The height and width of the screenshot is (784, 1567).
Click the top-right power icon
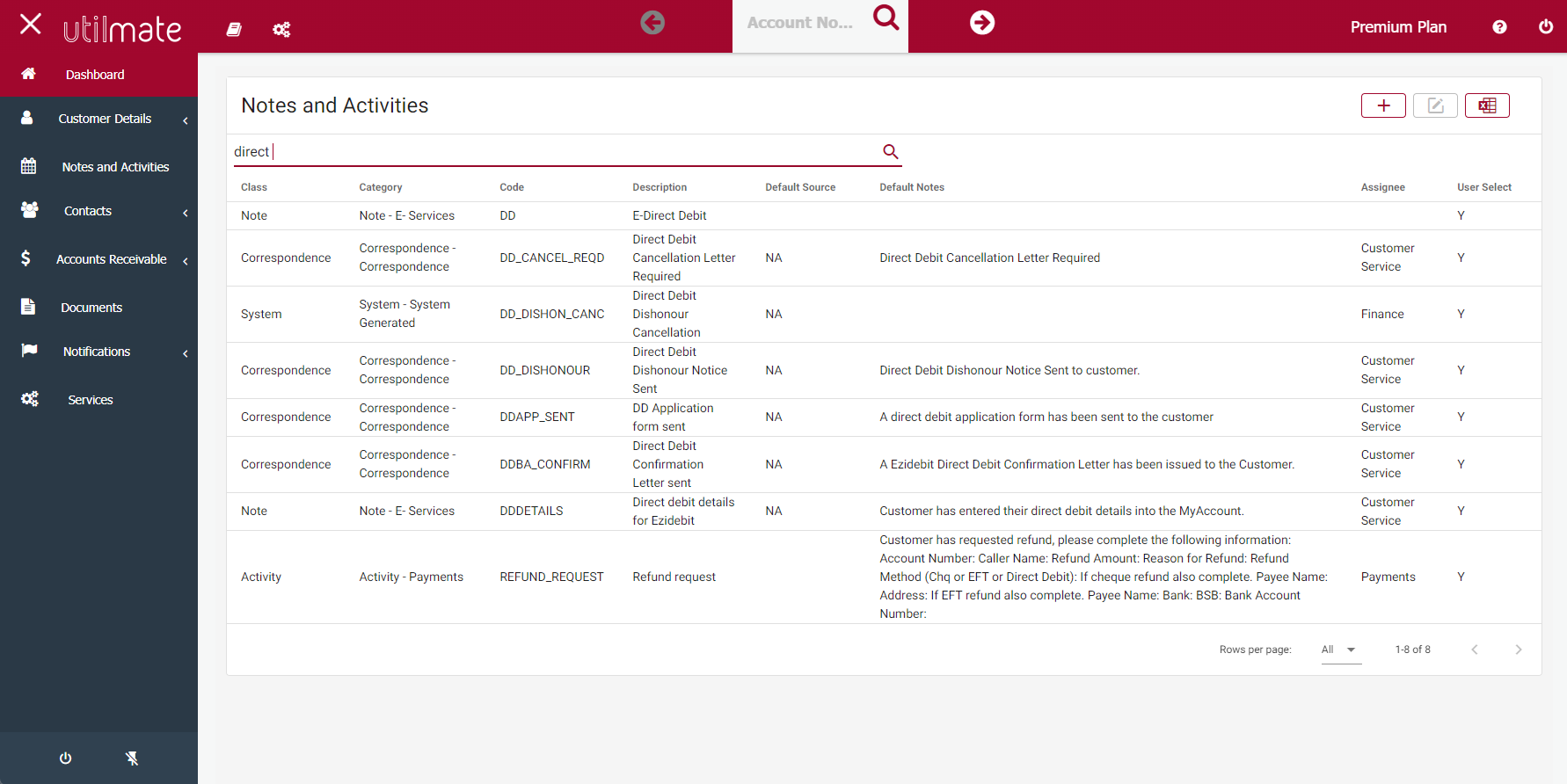coord(1546,26)
